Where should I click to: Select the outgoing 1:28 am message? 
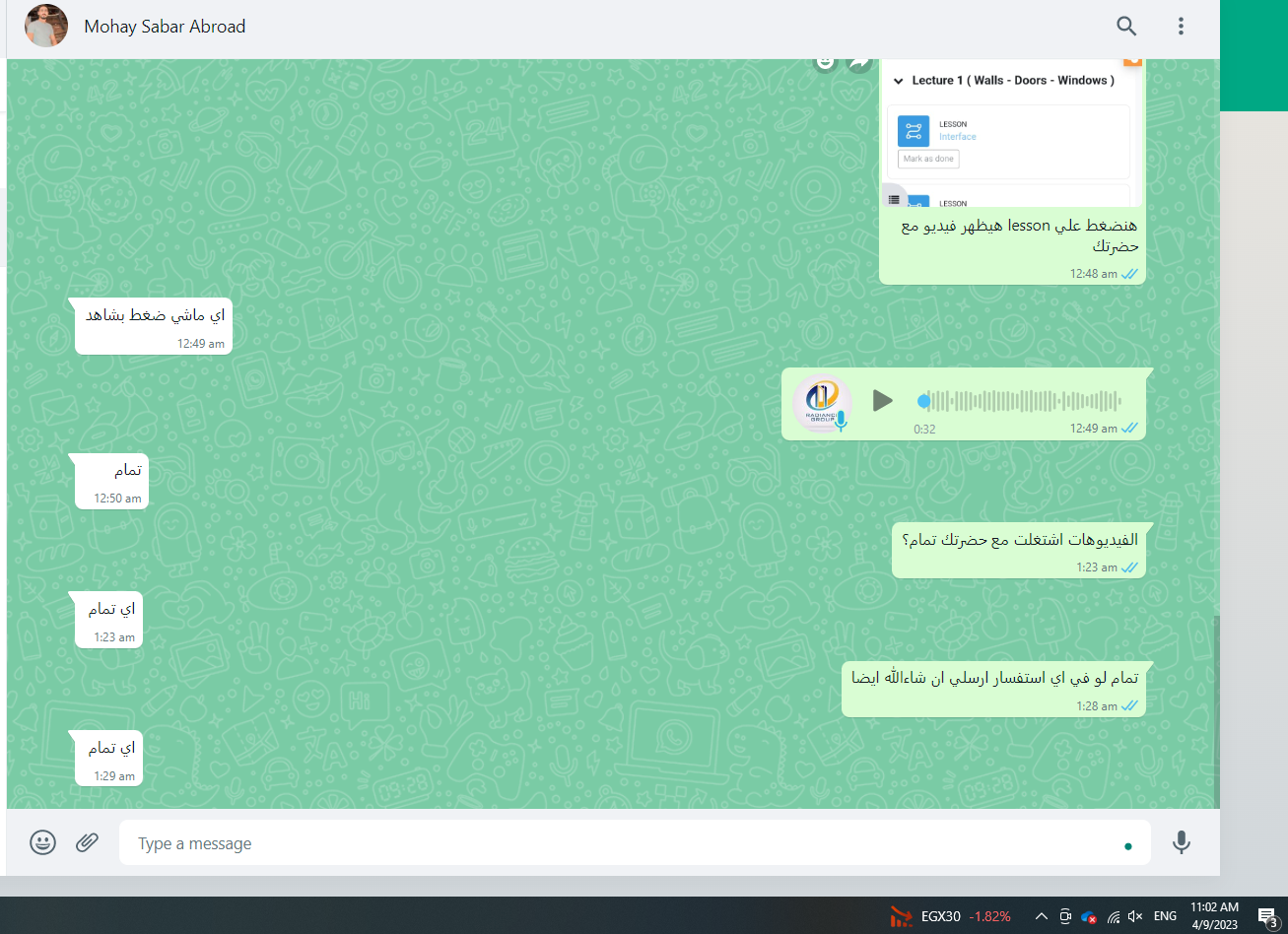(993, 689)
